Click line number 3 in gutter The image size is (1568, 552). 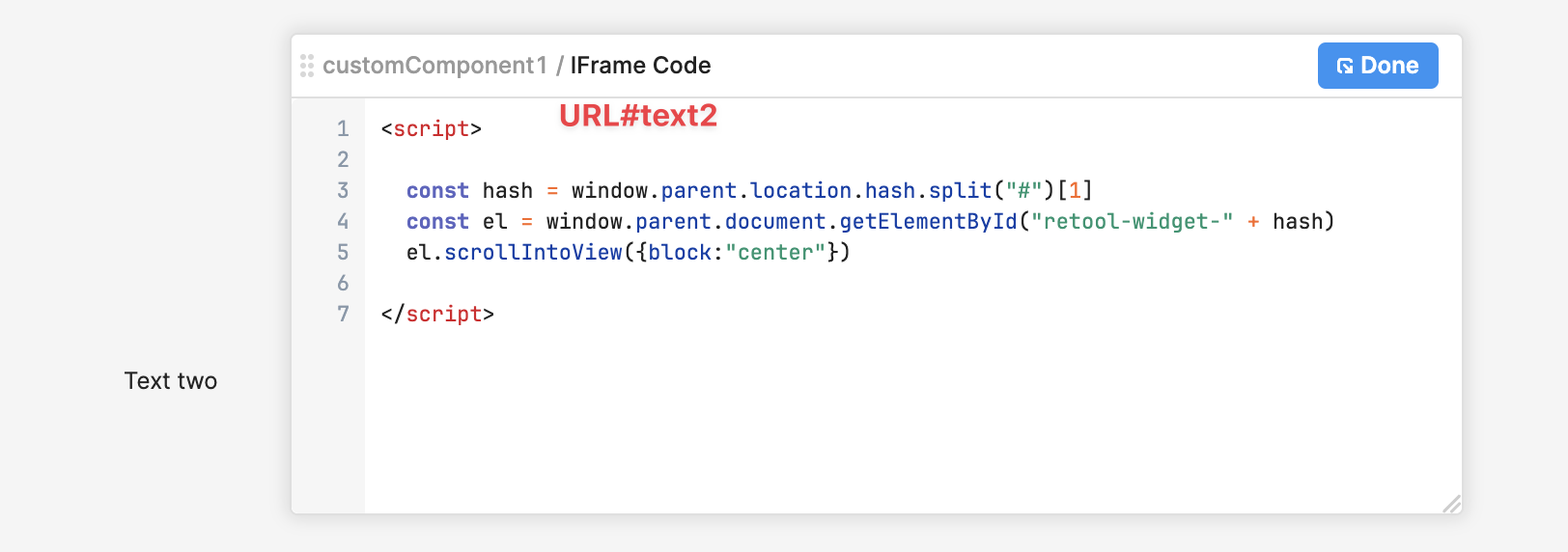click(343, 191)
